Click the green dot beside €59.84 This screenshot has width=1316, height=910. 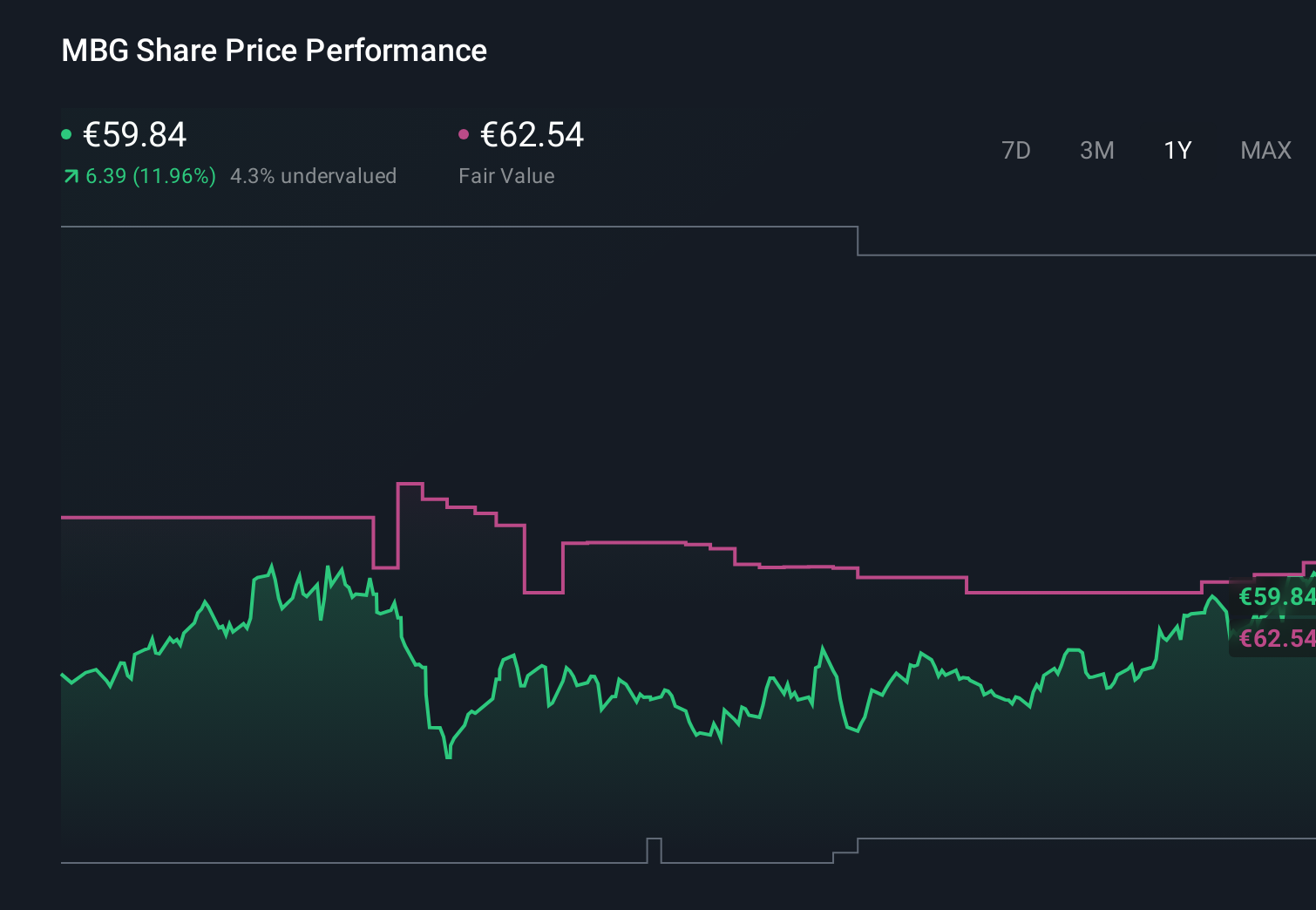pos(66,134)
